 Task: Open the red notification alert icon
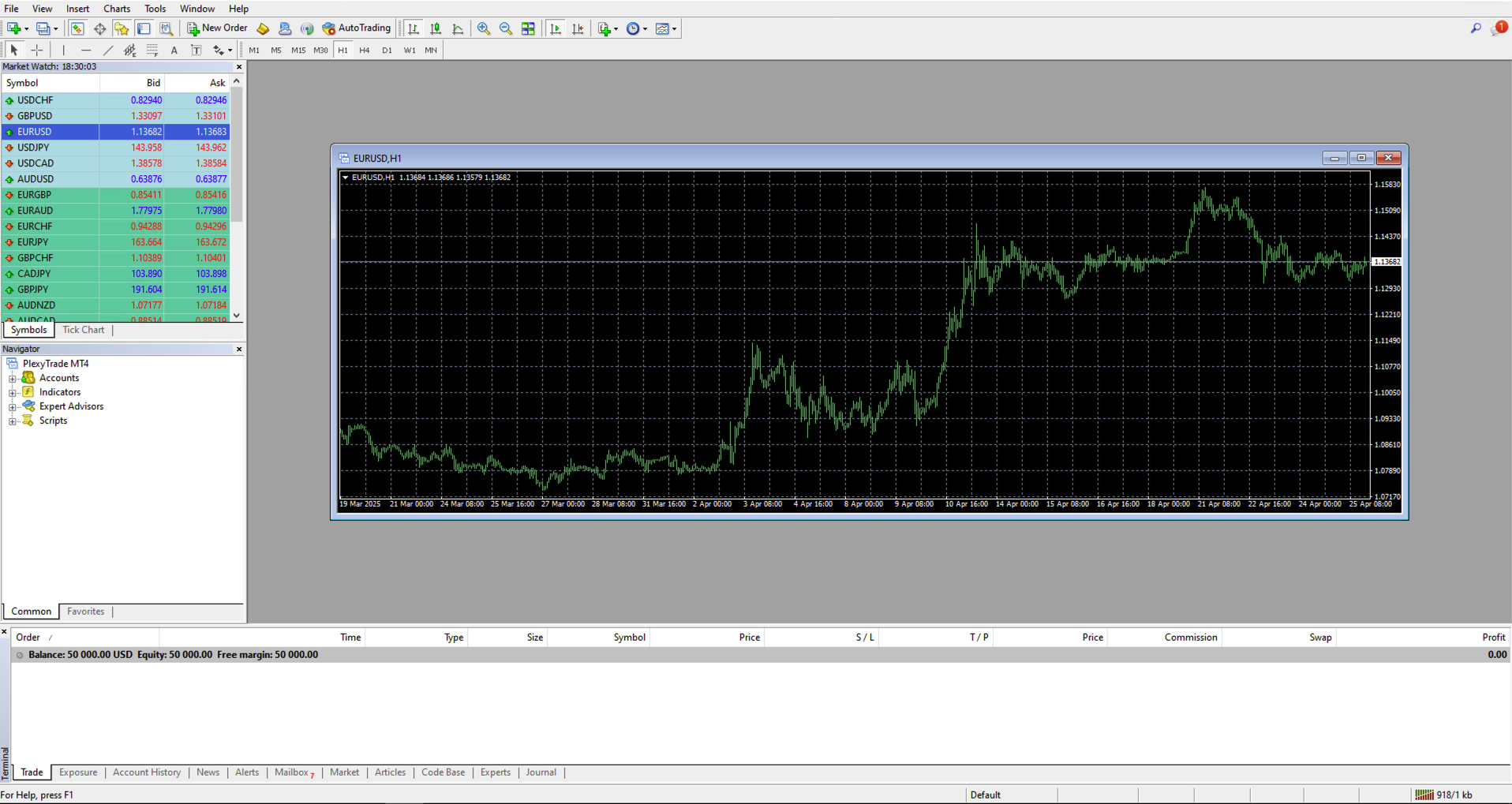click(x=1499, y=28)
